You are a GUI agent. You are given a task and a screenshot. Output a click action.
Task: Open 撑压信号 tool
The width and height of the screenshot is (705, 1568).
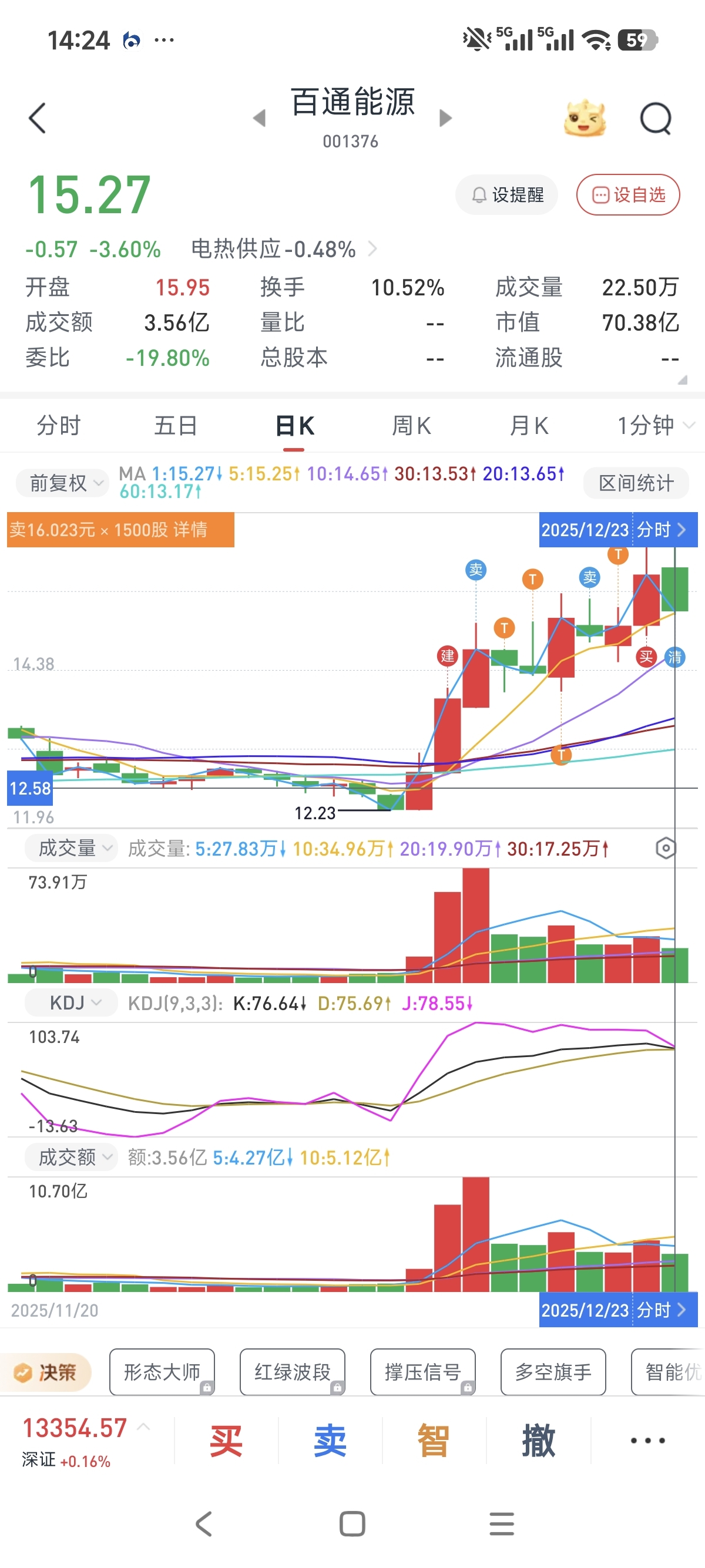pyautogui.click(x=422, y=1372)
